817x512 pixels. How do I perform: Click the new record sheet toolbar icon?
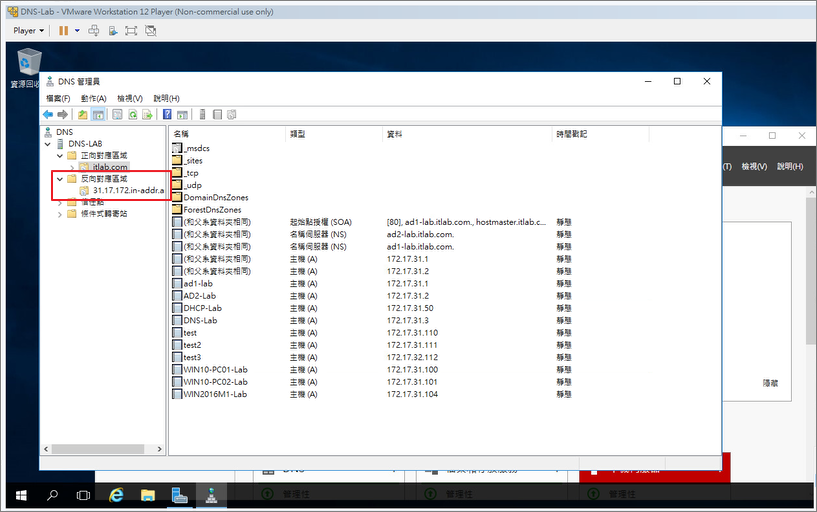[217, 115]
